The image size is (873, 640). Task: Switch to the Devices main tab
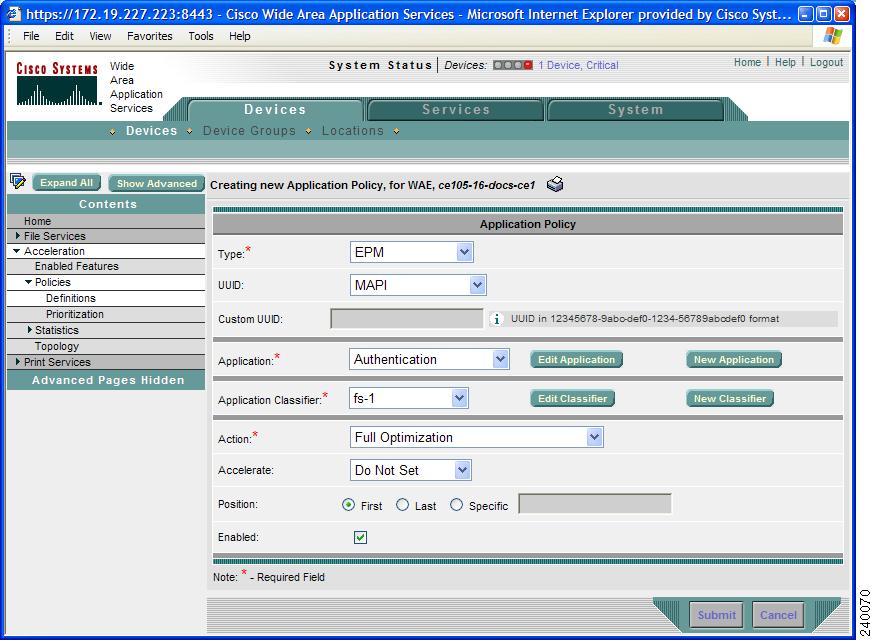[x=275, y=110]
